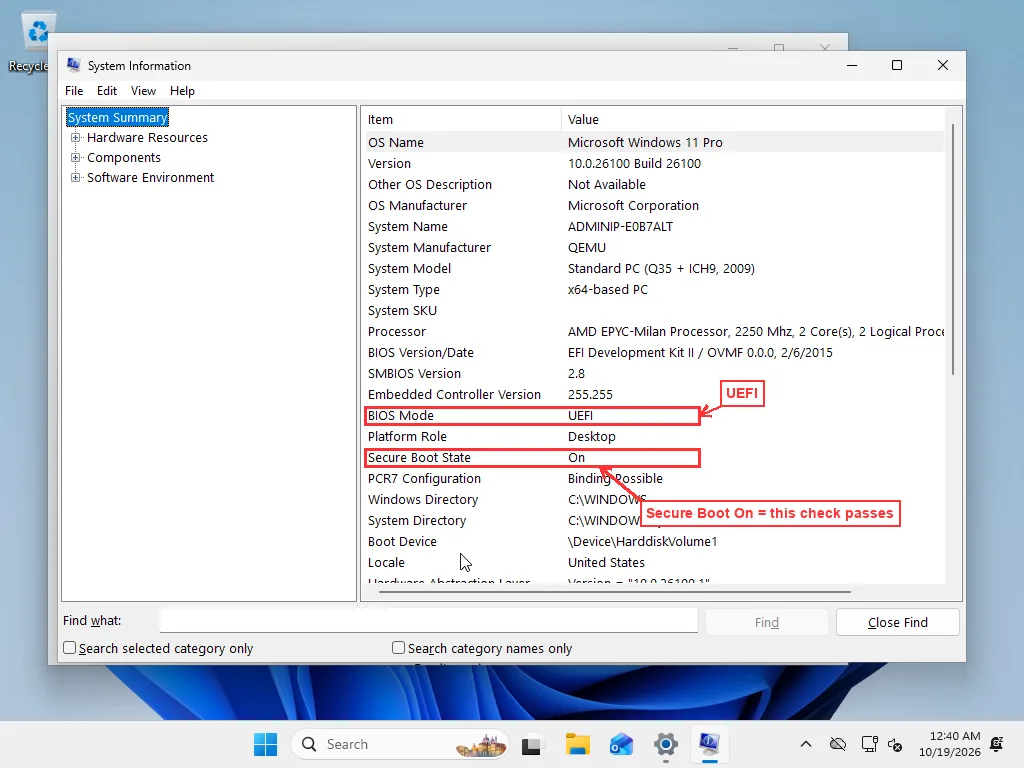Viewport: 1024px width, 768px height.
Task: Select the System Model row label
Action: 409,268
